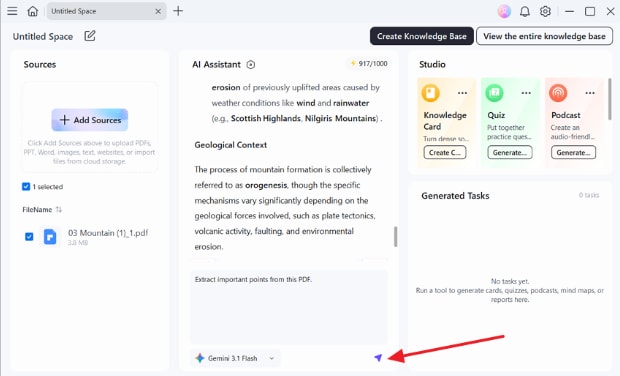Open notifications bell icon
This screenshot has height=376, width=620.
[525, 11]
